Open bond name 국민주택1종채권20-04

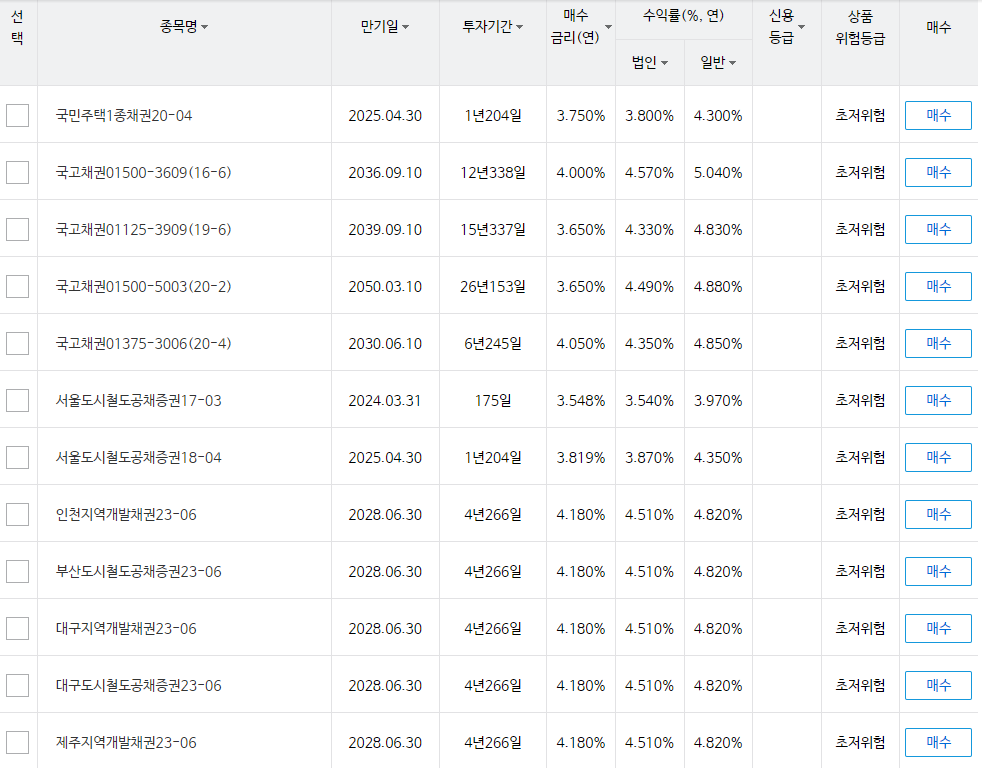124,116
